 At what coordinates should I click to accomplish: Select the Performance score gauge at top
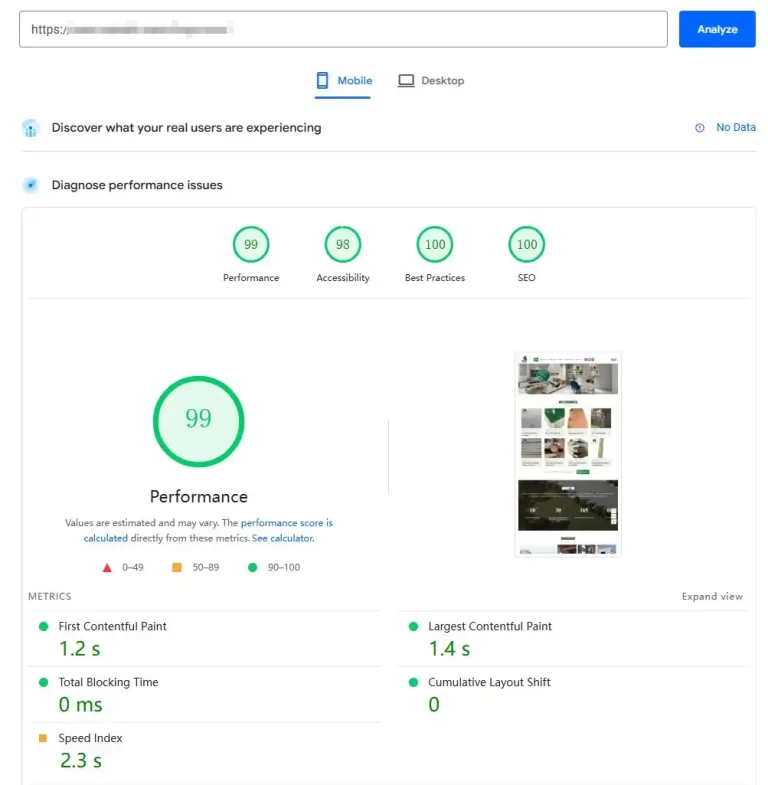(251, 245)
